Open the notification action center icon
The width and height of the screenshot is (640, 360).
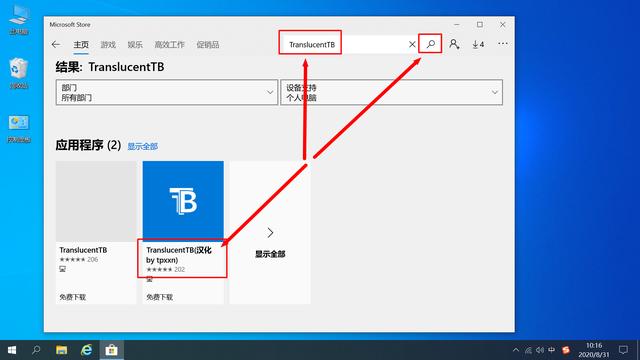tap(623, 350)
